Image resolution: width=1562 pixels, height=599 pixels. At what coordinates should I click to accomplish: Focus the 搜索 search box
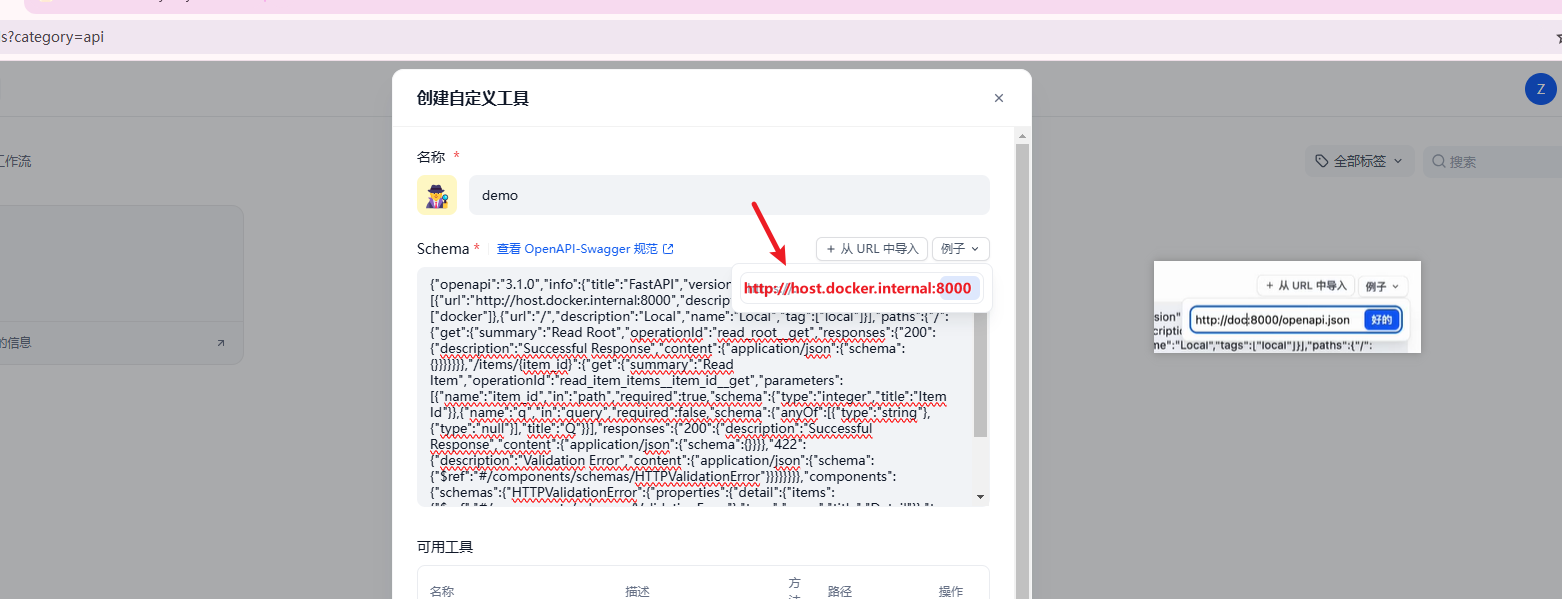coord(1493,161)
